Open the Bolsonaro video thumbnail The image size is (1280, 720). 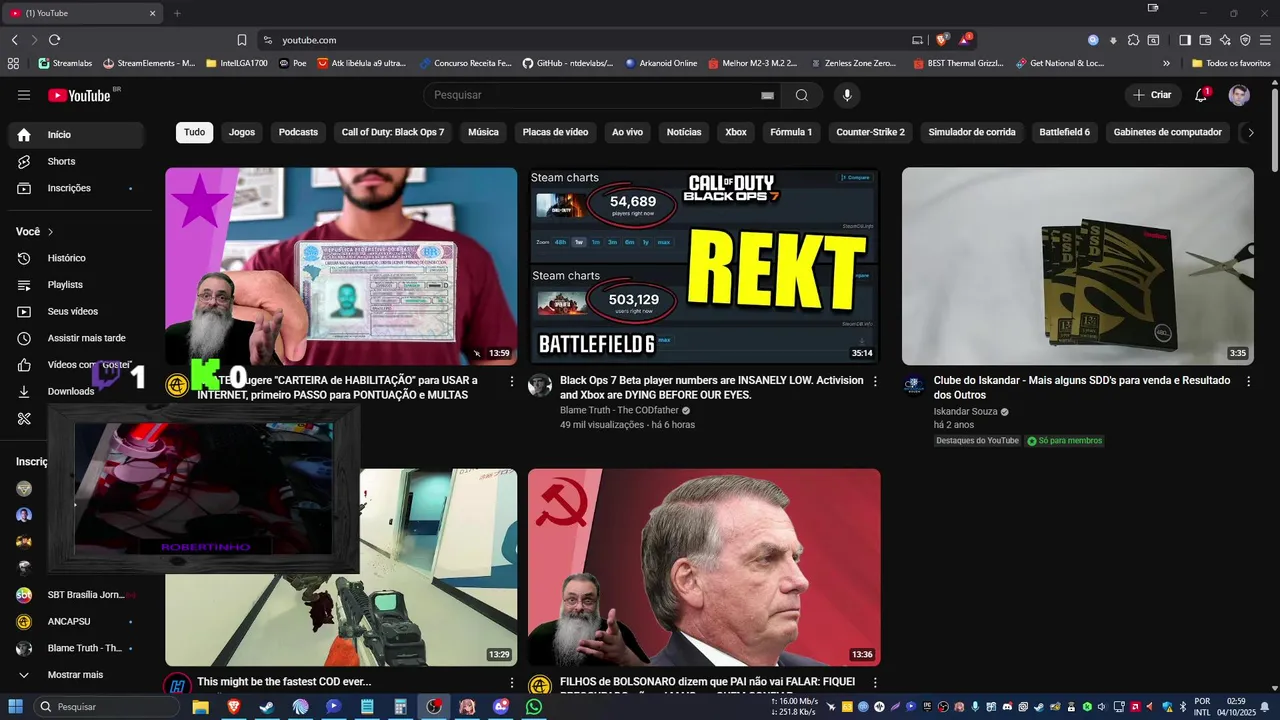[704, 567]
